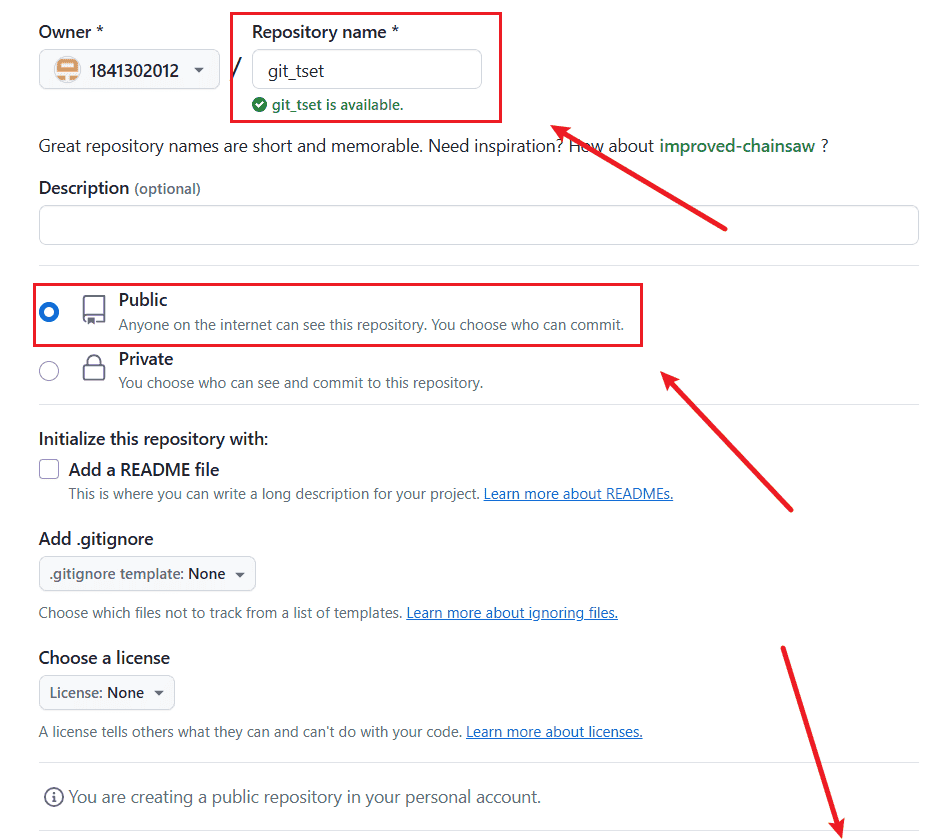Enable the Add a README file checkbox
949x839 pixels.
(x=49, y=469)
